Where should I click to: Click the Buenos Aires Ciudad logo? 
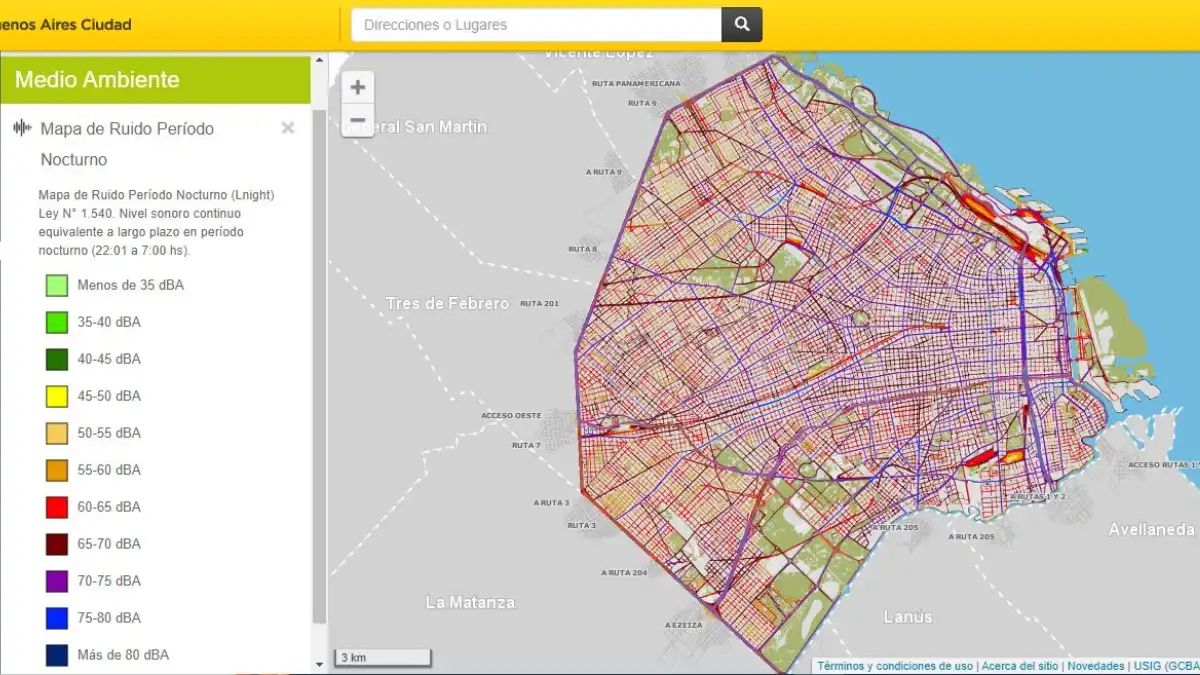coord(65,25)
